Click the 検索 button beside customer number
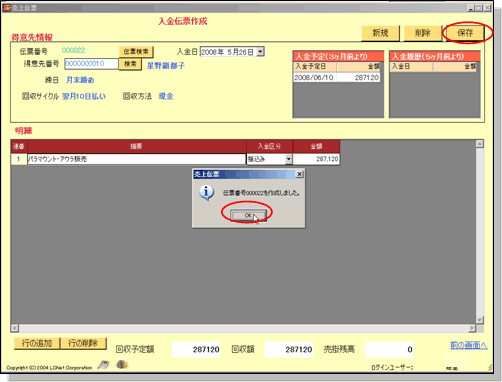Image resolution: width=502 pixels, height=382 pixels. coord(130,64)
